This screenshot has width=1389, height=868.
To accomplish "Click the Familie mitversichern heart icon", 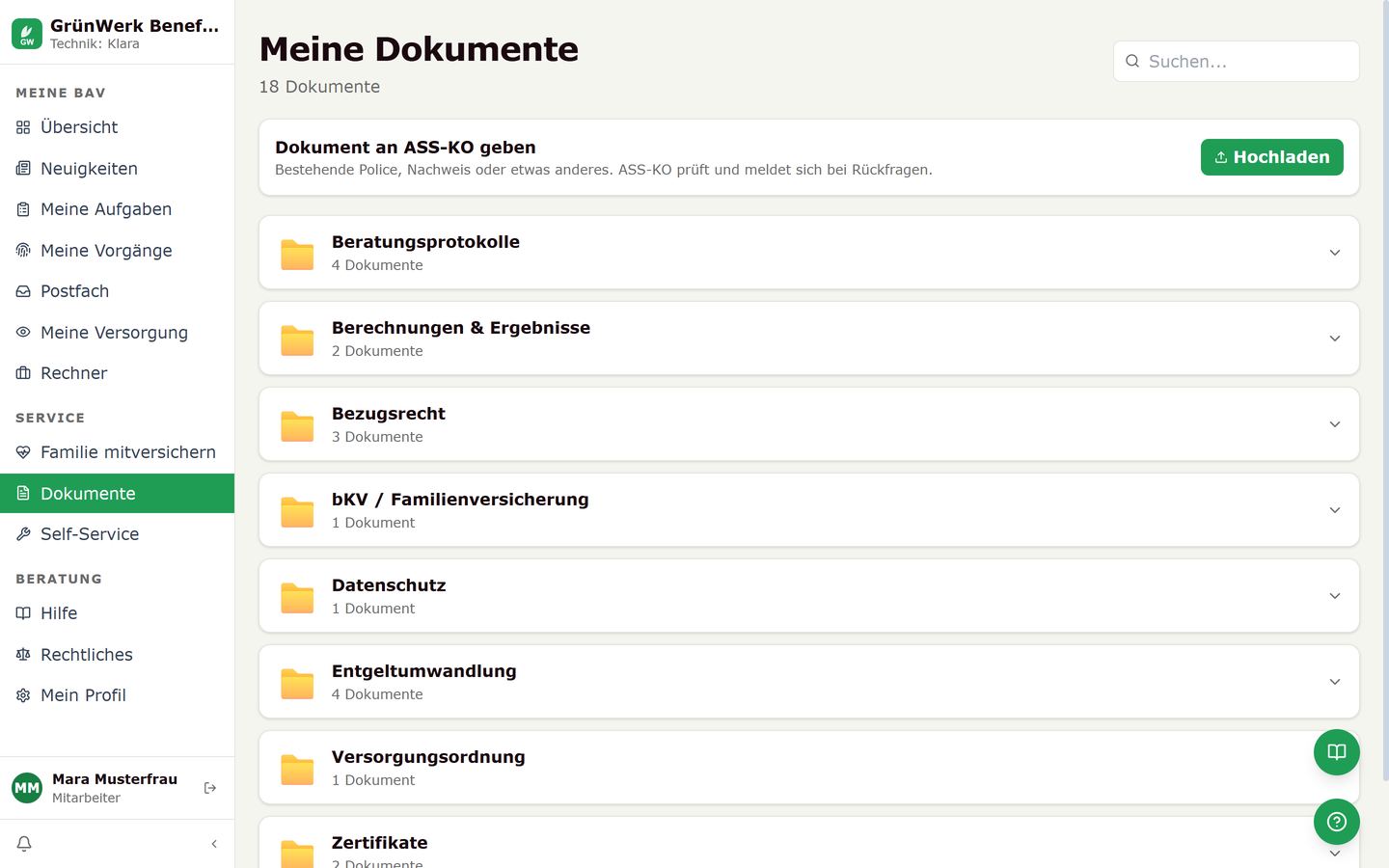I will pos(23,452).
